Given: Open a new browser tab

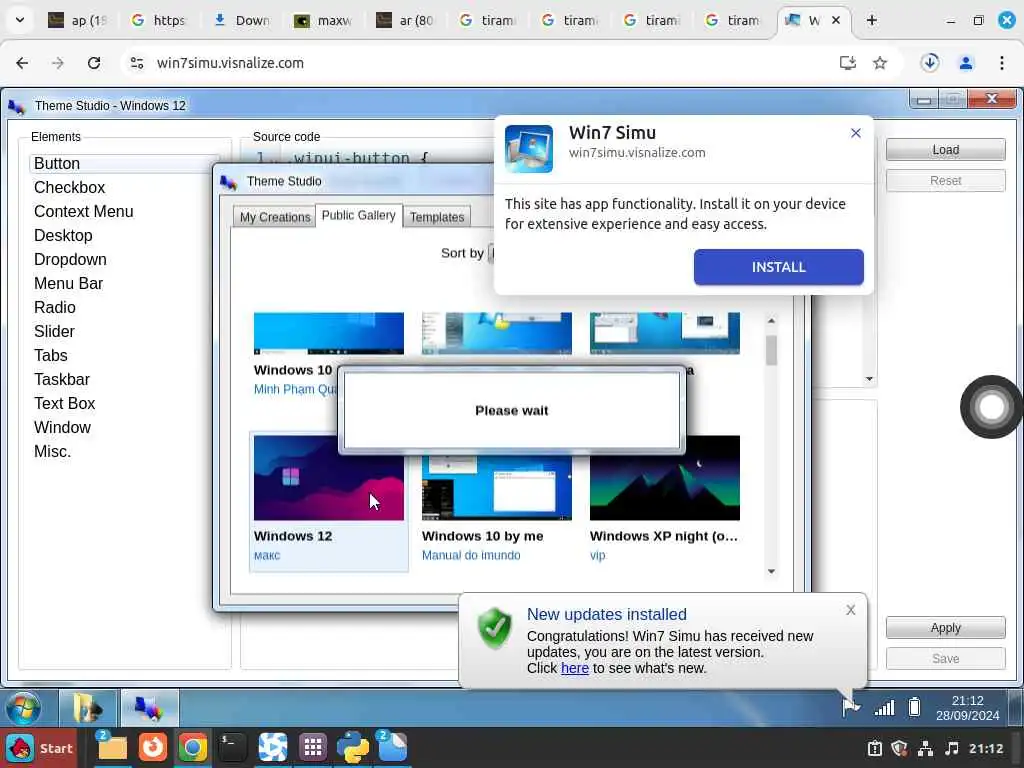Looking at the screenshot, I should pyautogui.click(x=872, y=20).
